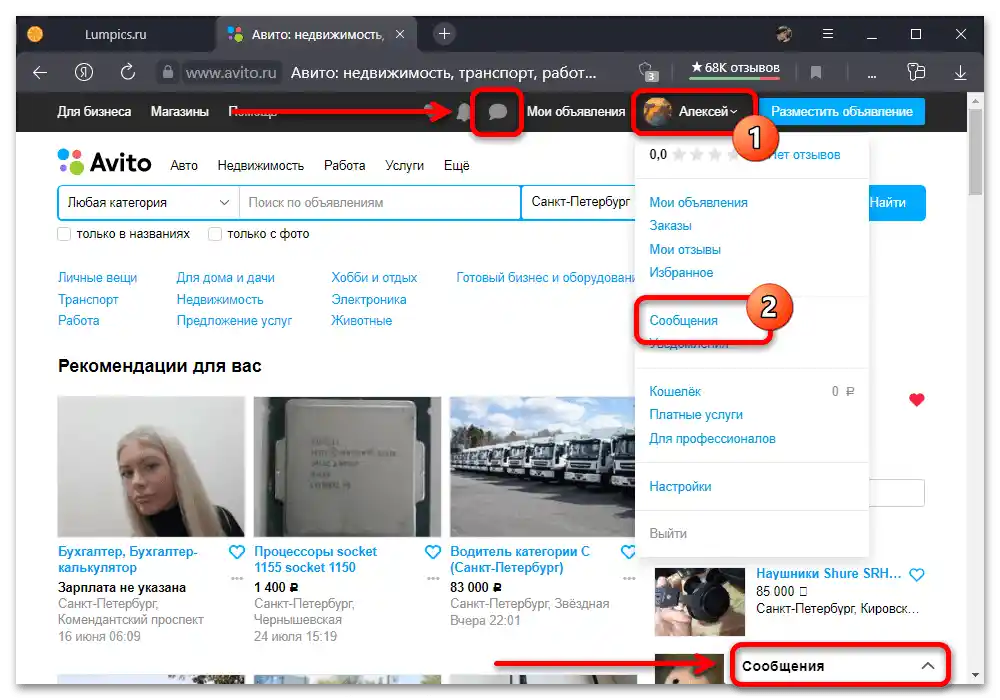Image resolution: width=1000 pixels, height=700 pixels.
Task: Click the Avito logo
Action: coord(105,163)
